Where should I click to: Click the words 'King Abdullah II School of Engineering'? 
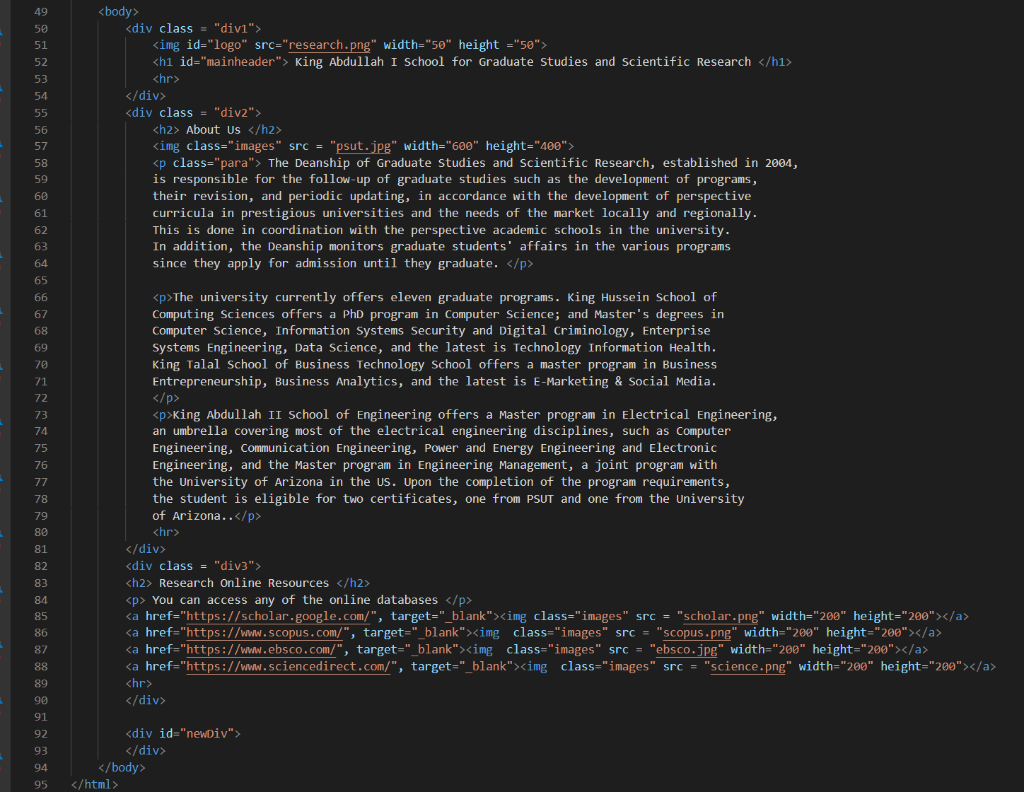(x=302, y=415)
